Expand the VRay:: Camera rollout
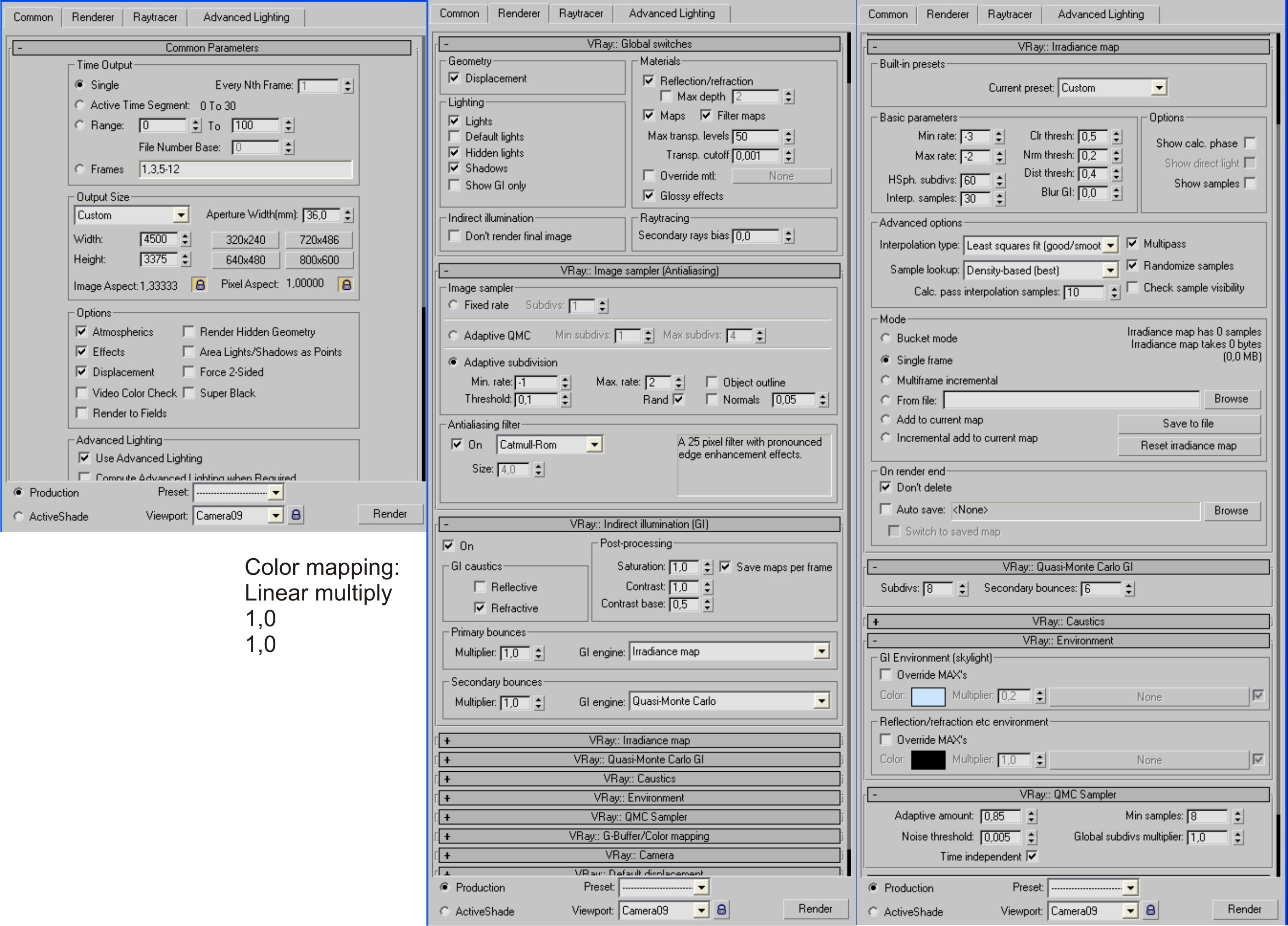1288x926 pixels. (x=639, y=855)
